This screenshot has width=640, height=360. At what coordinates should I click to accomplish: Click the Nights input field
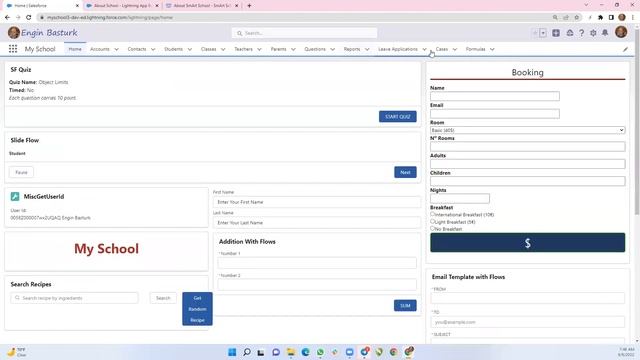(460, 199)
